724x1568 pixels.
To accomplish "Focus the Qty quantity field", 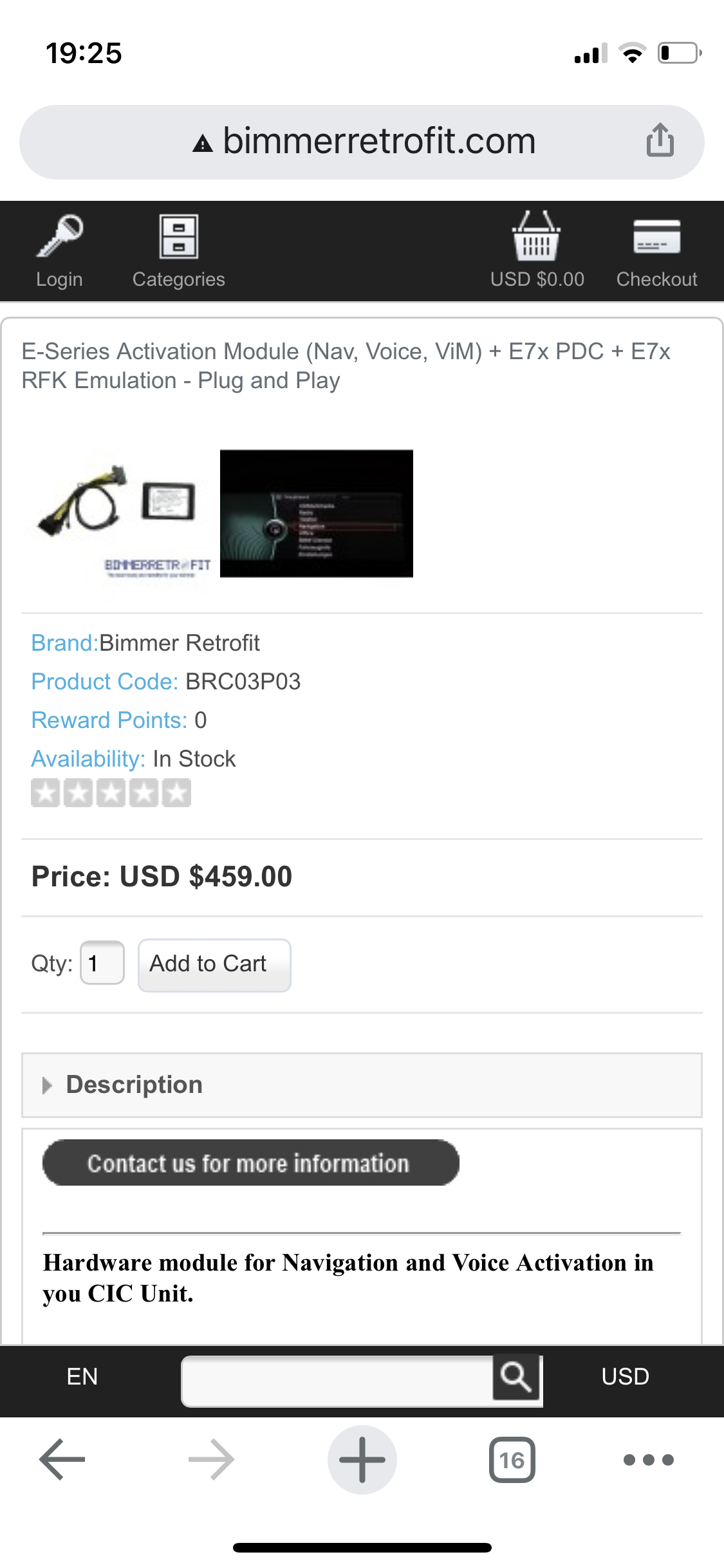I will [102, 963].
